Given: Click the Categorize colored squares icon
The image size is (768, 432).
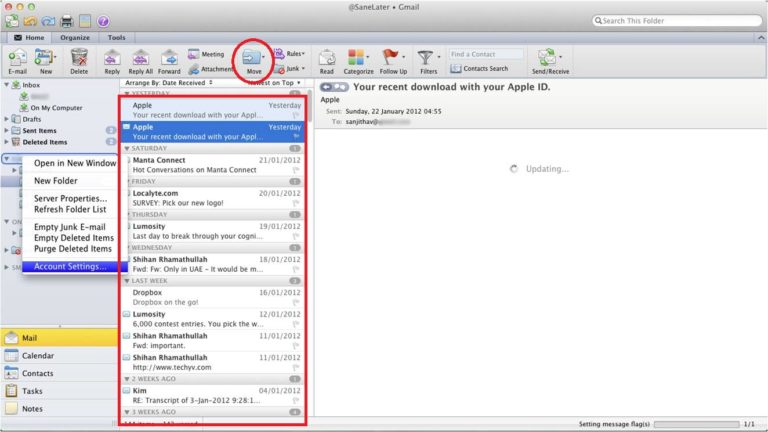Looking at the screenshot, I should point(356,58).
